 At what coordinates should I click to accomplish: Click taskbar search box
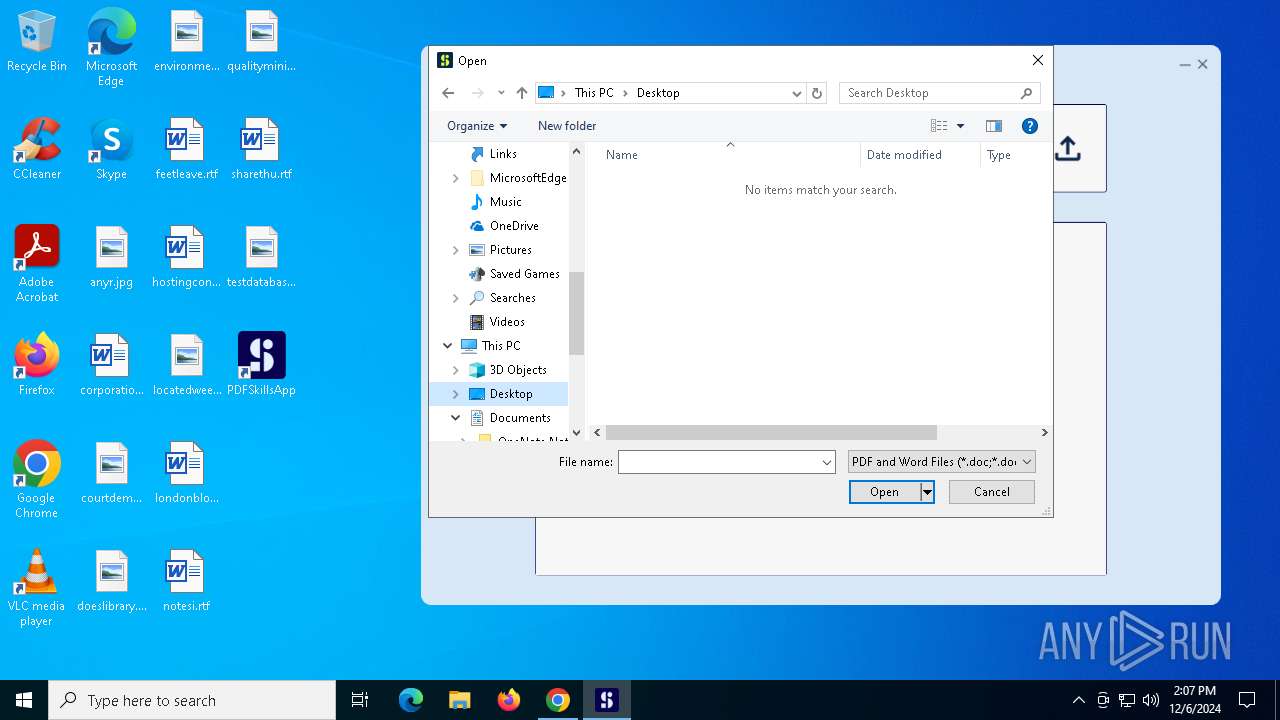pos(192,700)
